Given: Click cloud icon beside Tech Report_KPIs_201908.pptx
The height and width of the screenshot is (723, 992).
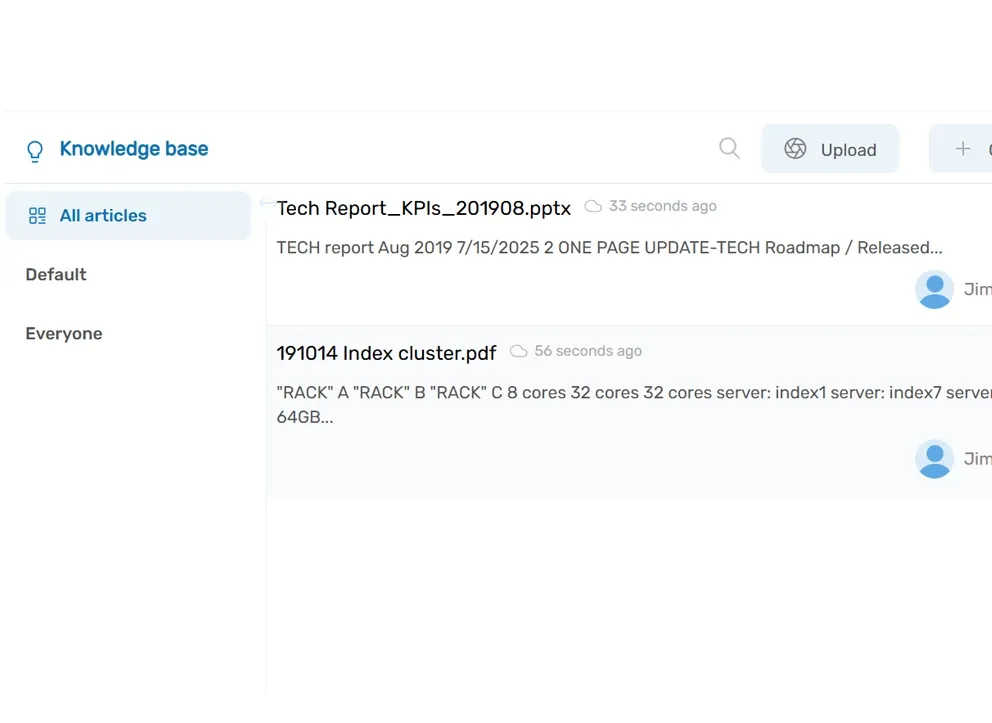Looking at the screenshot, I should (x=593, y=206).
